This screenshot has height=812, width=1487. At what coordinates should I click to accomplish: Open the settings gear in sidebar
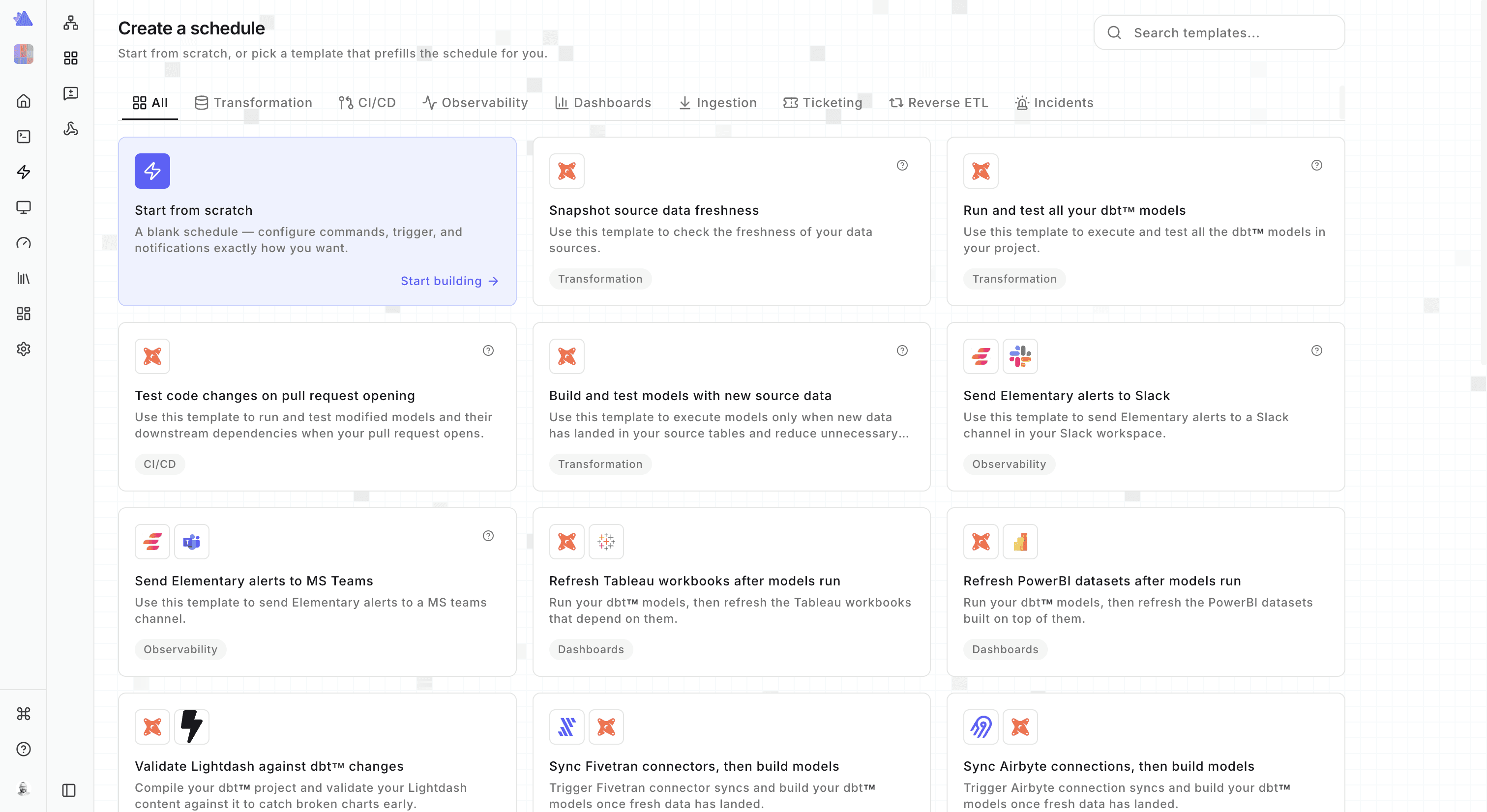[x=23, y=349]
